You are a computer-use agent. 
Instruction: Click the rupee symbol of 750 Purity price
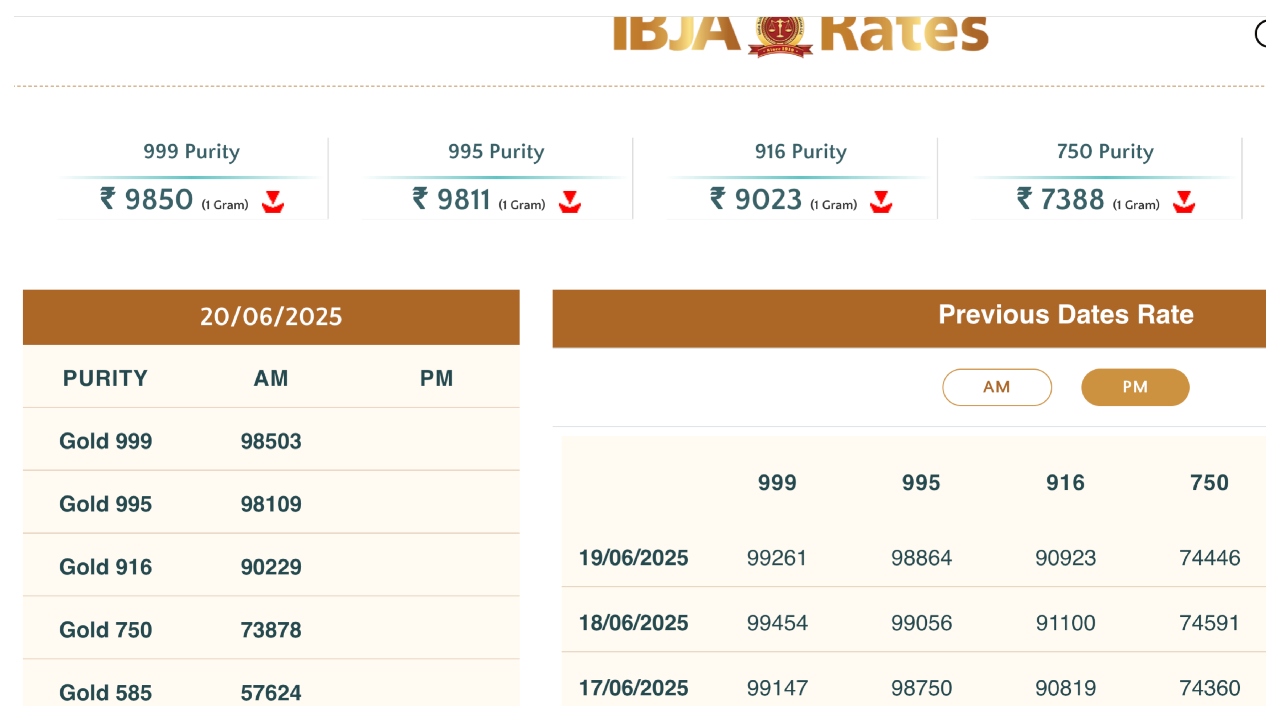[1024, 199]
